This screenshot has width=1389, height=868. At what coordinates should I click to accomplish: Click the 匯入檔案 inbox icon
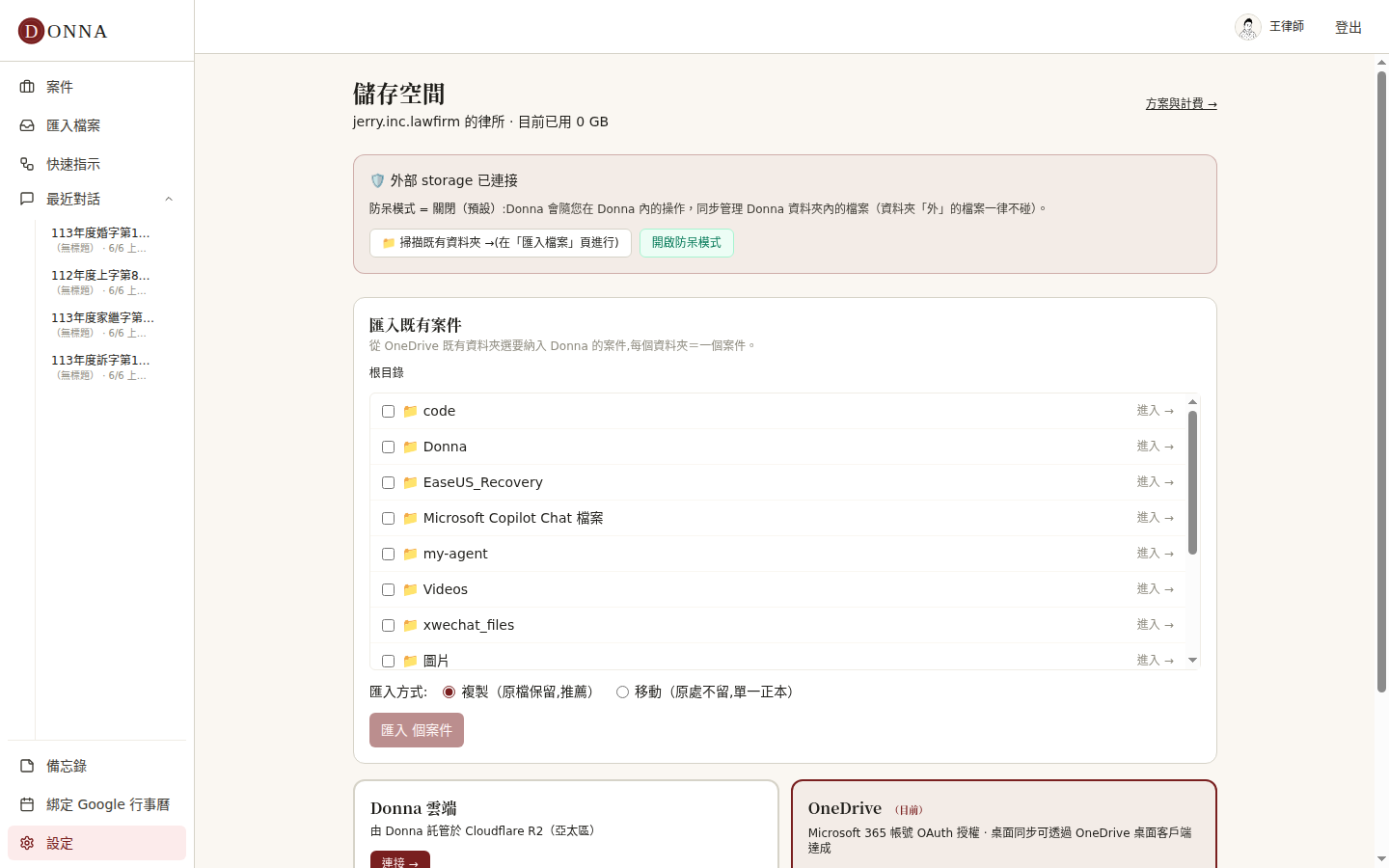pyautogui.click(x=27, y=125)
